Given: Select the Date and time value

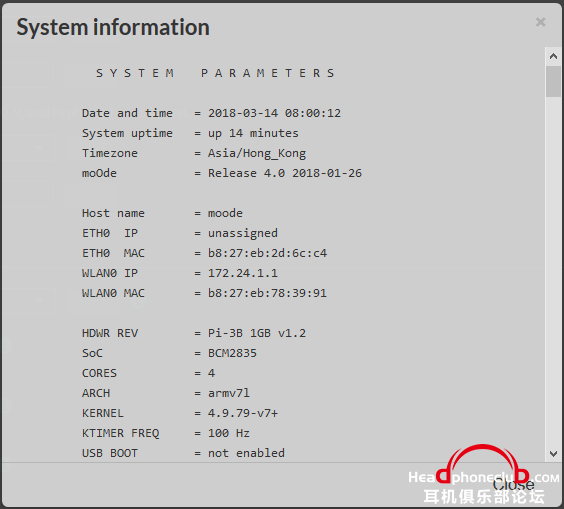Looking at the screenshot, I should pyautogui.click(x=274, y=113).
